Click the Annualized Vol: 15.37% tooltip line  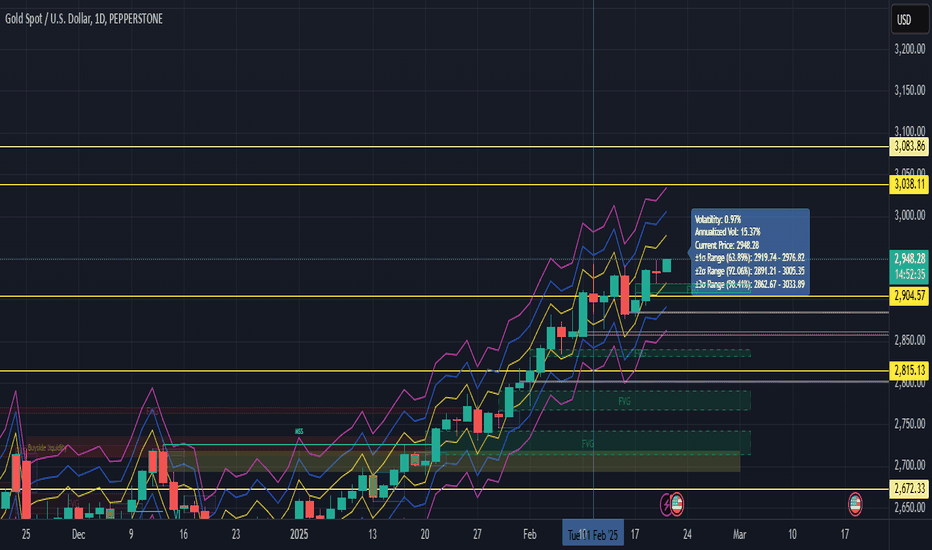click(x=728, y=232)
